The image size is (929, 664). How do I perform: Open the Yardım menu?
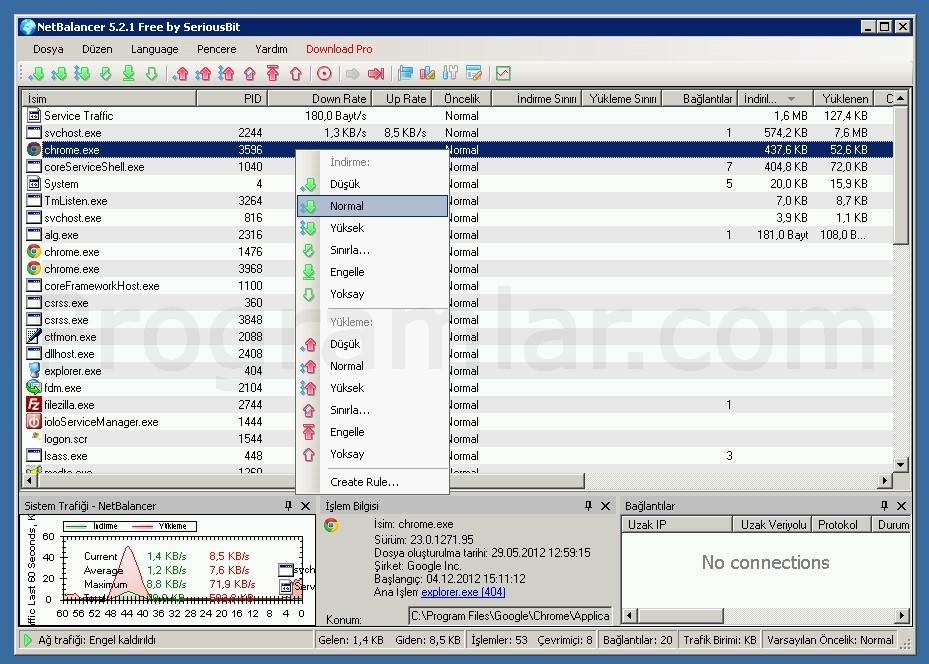(271, 49)
